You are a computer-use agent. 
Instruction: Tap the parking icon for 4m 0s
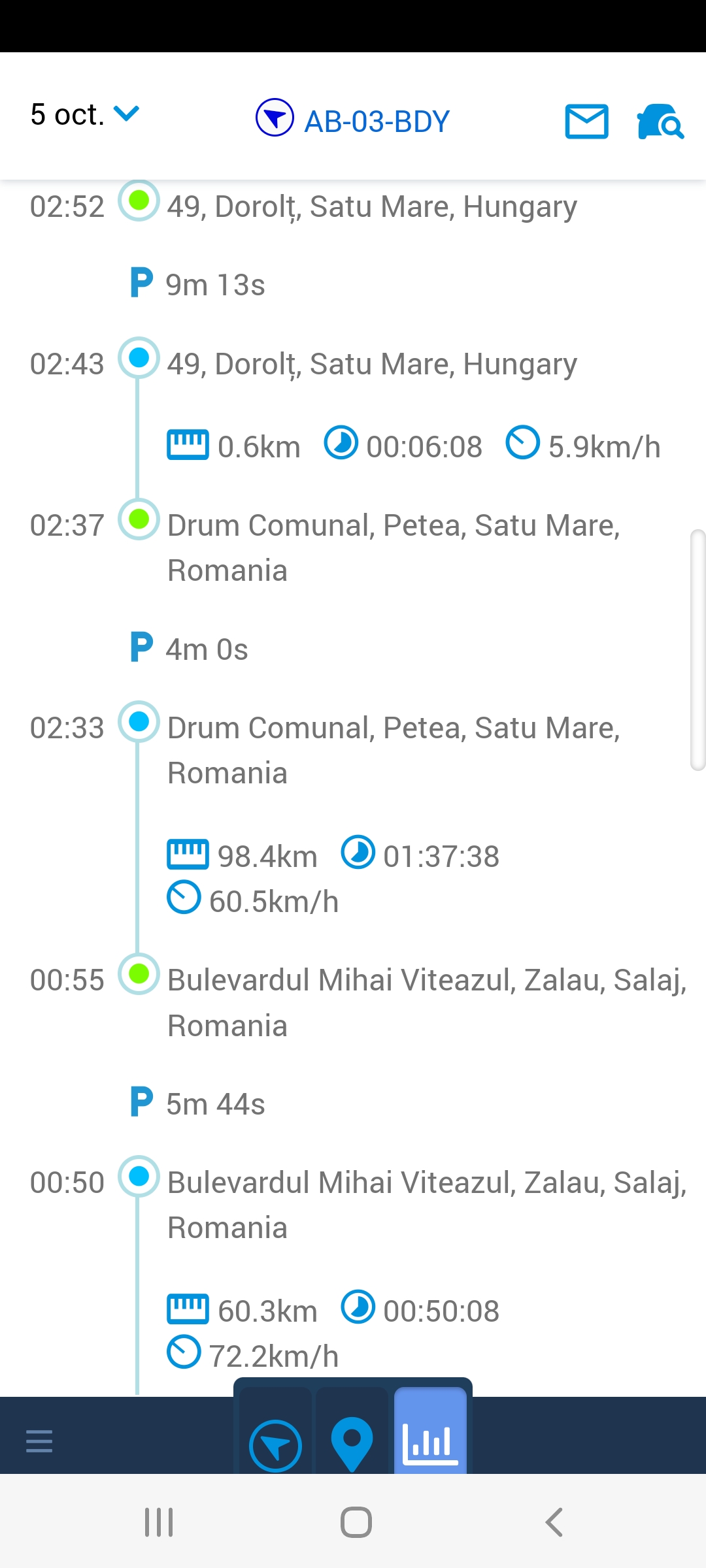click(x=141, y=647)
